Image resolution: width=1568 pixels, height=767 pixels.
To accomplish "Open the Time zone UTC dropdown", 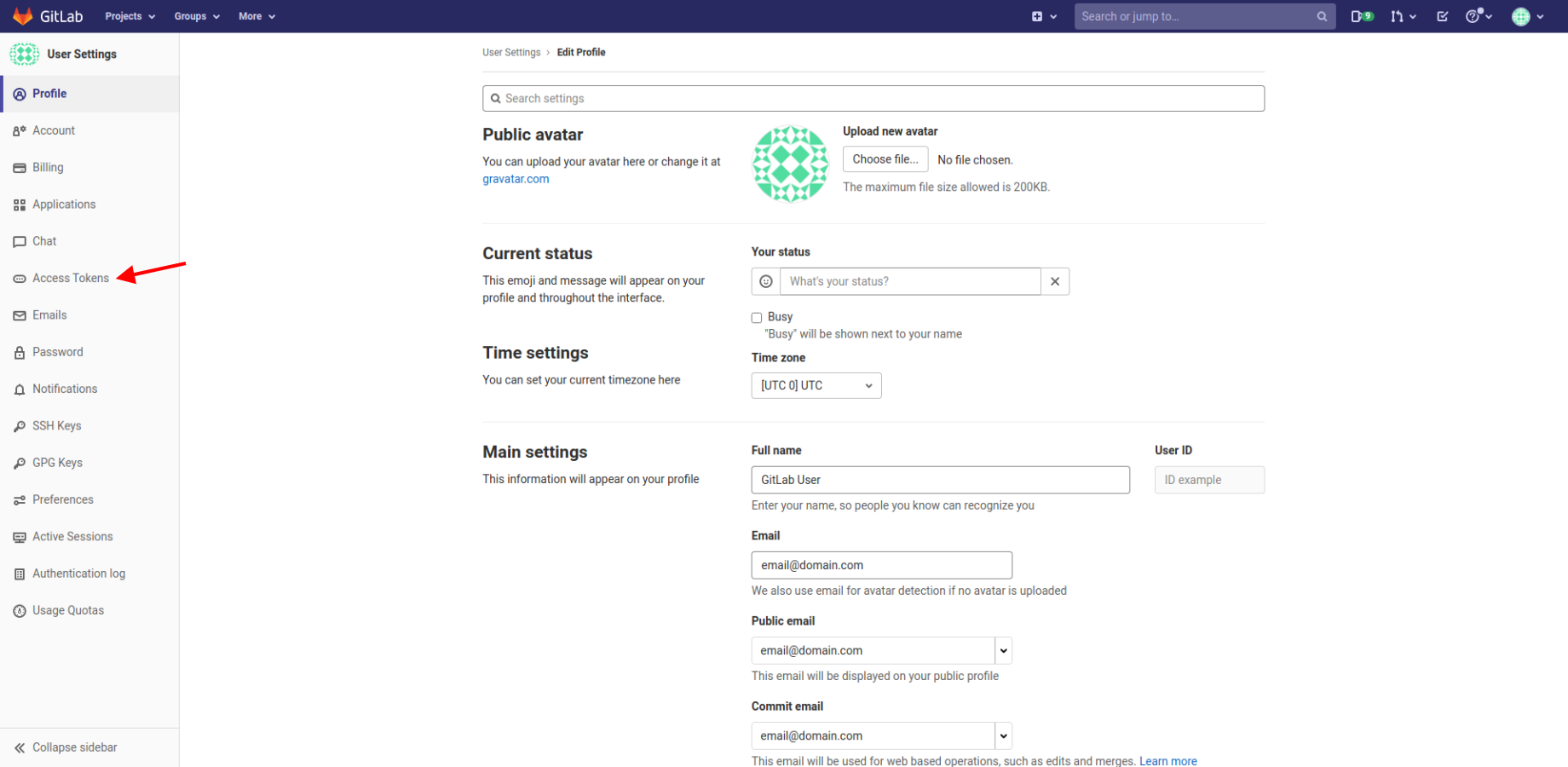I will tap(816, 385).
